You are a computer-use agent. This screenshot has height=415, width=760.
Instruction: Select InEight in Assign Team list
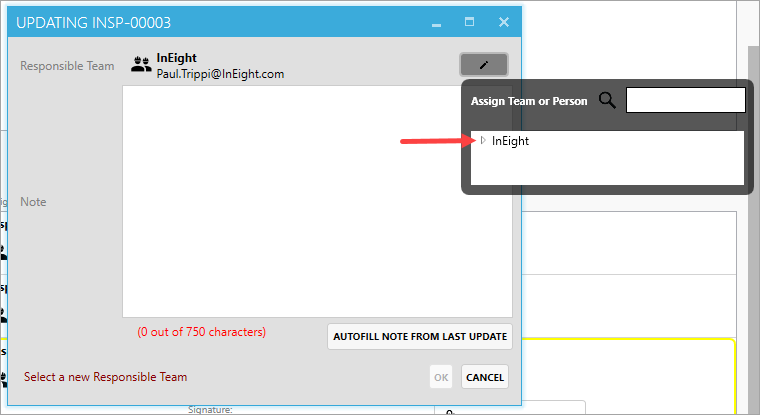510,141
